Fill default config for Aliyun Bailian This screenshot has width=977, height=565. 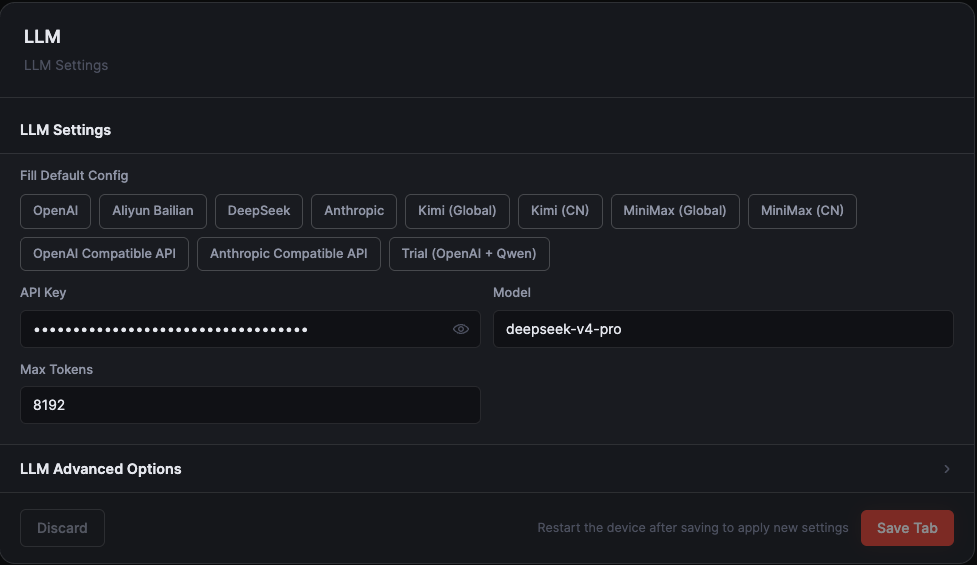coord(153,211)
